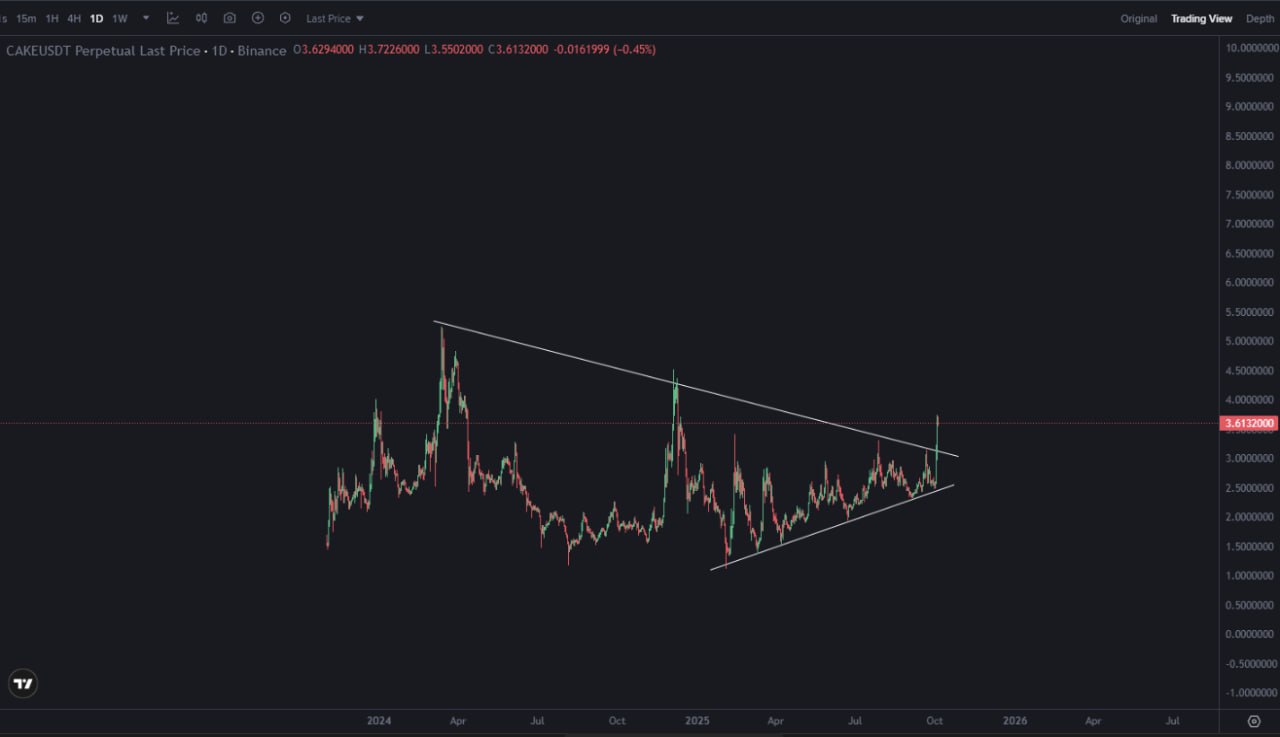
Task: Switch to the Original chart tab
Action: click(x=1138, y=18)
